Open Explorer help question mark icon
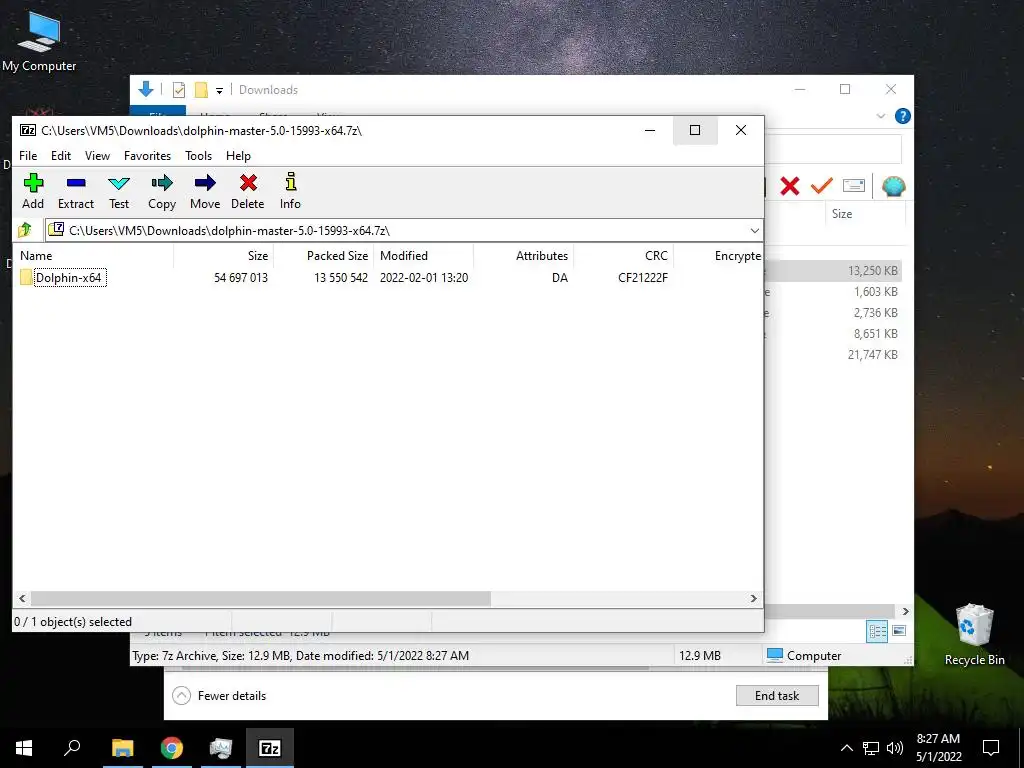Viewport: 1024px width, 768px height. 903,116
